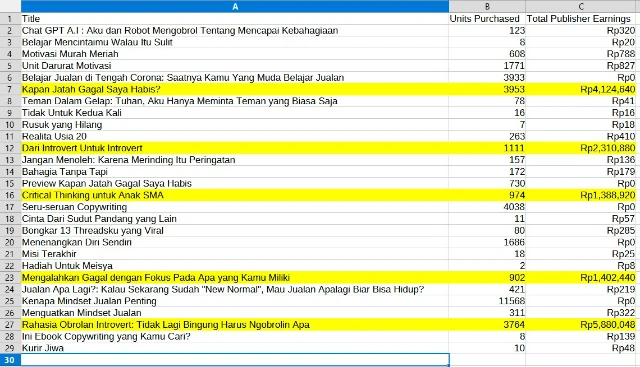
Task: Click earnings cell Rp788
Action: (582, 54)
